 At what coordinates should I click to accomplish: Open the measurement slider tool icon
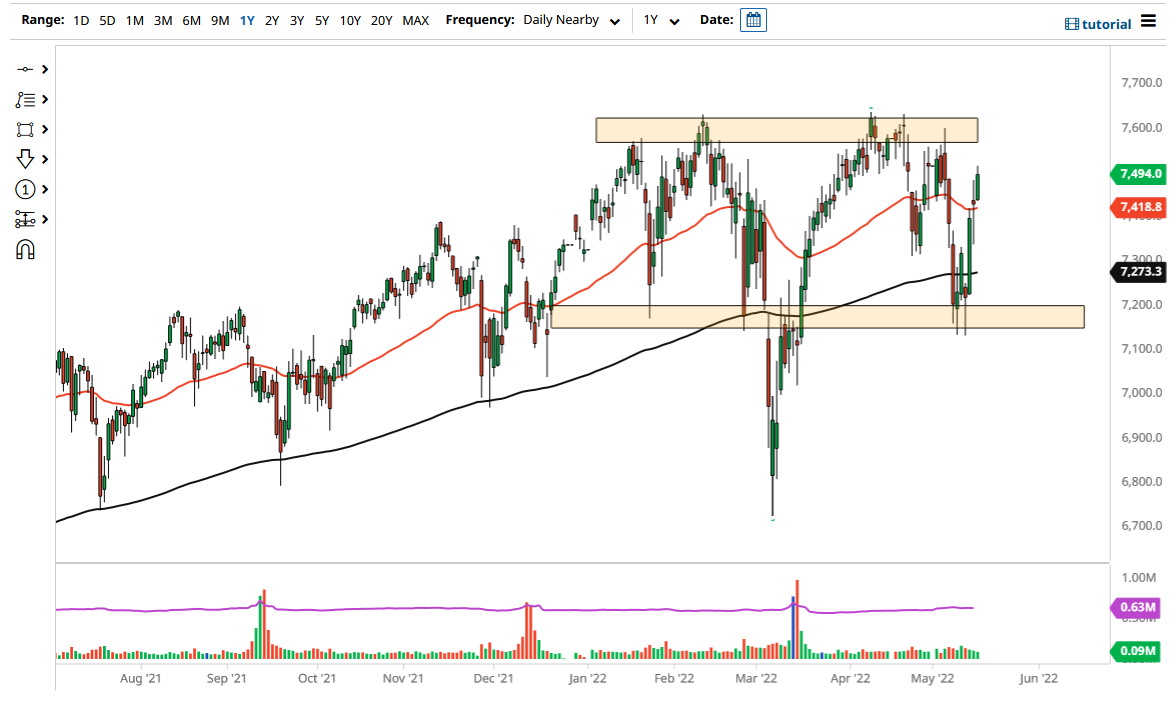pyautogui.click(x=25, y=219)
